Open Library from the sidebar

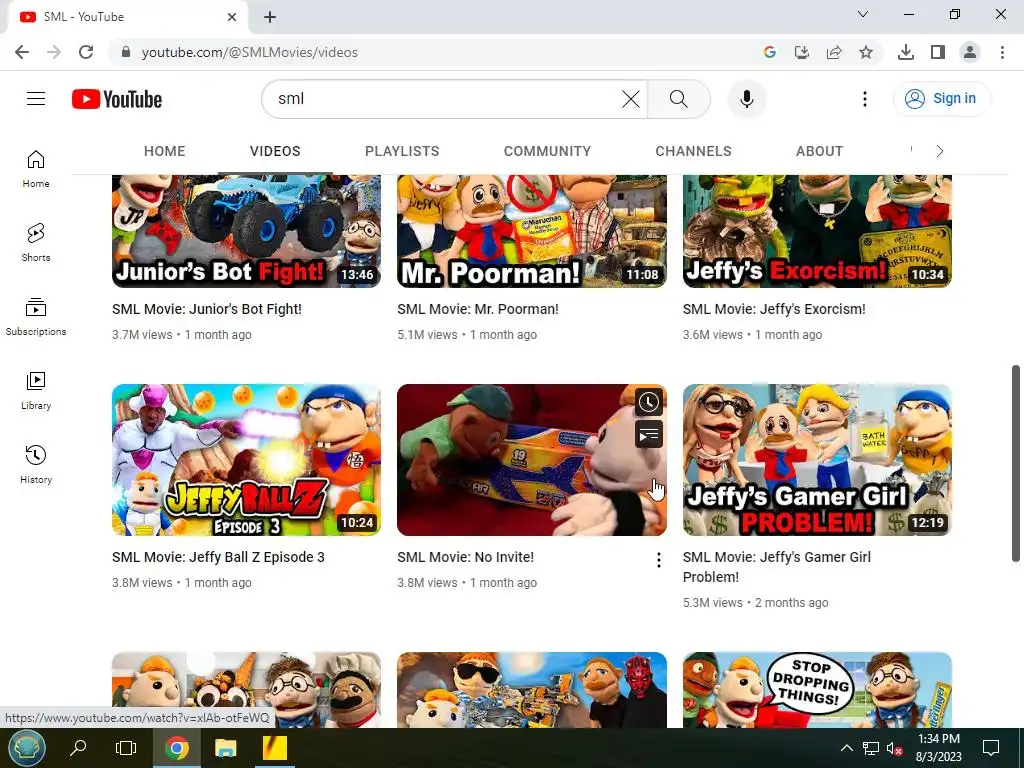pos(36,391)
